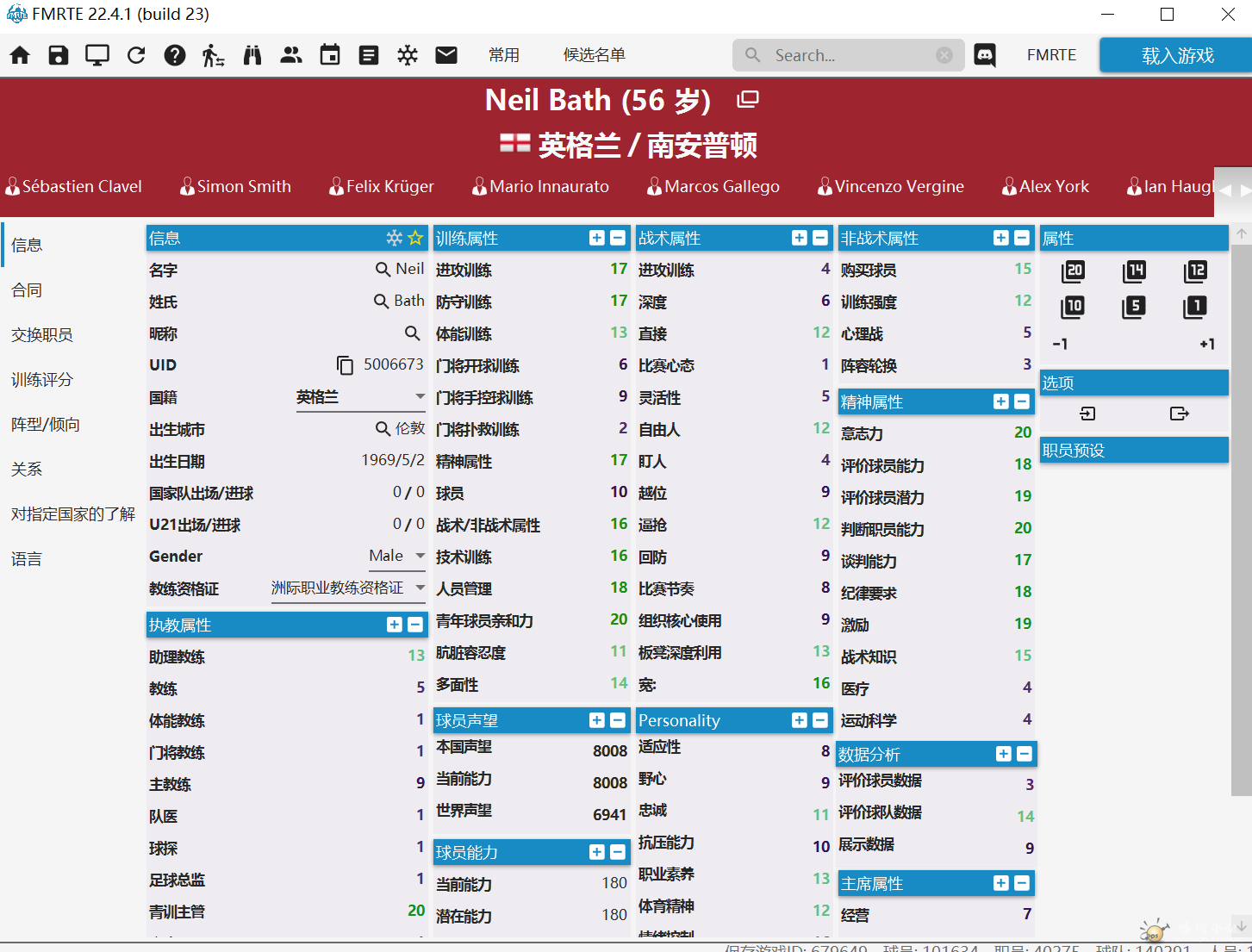Open the Help question mark icon
1252x952 pixels.
(175, 55)
